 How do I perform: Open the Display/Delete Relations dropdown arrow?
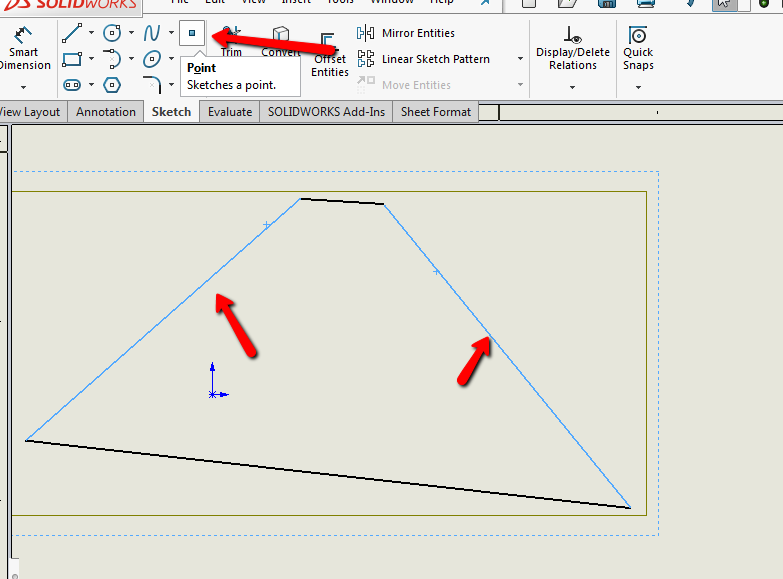572,87
